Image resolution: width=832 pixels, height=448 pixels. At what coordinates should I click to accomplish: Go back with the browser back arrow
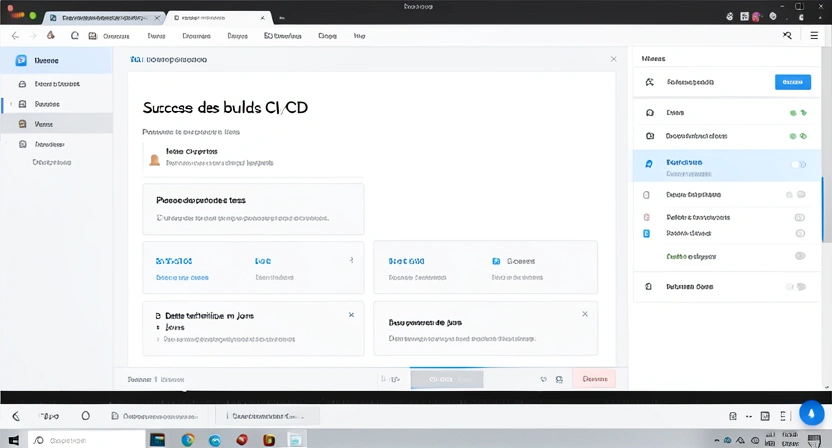click(15, 36)
